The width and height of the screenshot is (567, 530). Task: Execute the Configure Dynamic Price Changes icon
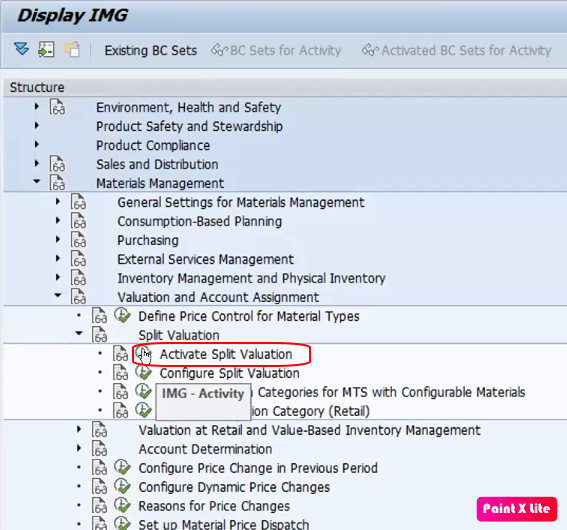click(122, 486)
